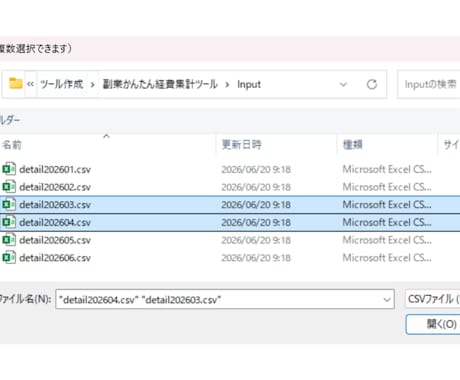
Task: Click the Microsoft Excel CS... type of detail202602.csv
Action: point(387,187)
